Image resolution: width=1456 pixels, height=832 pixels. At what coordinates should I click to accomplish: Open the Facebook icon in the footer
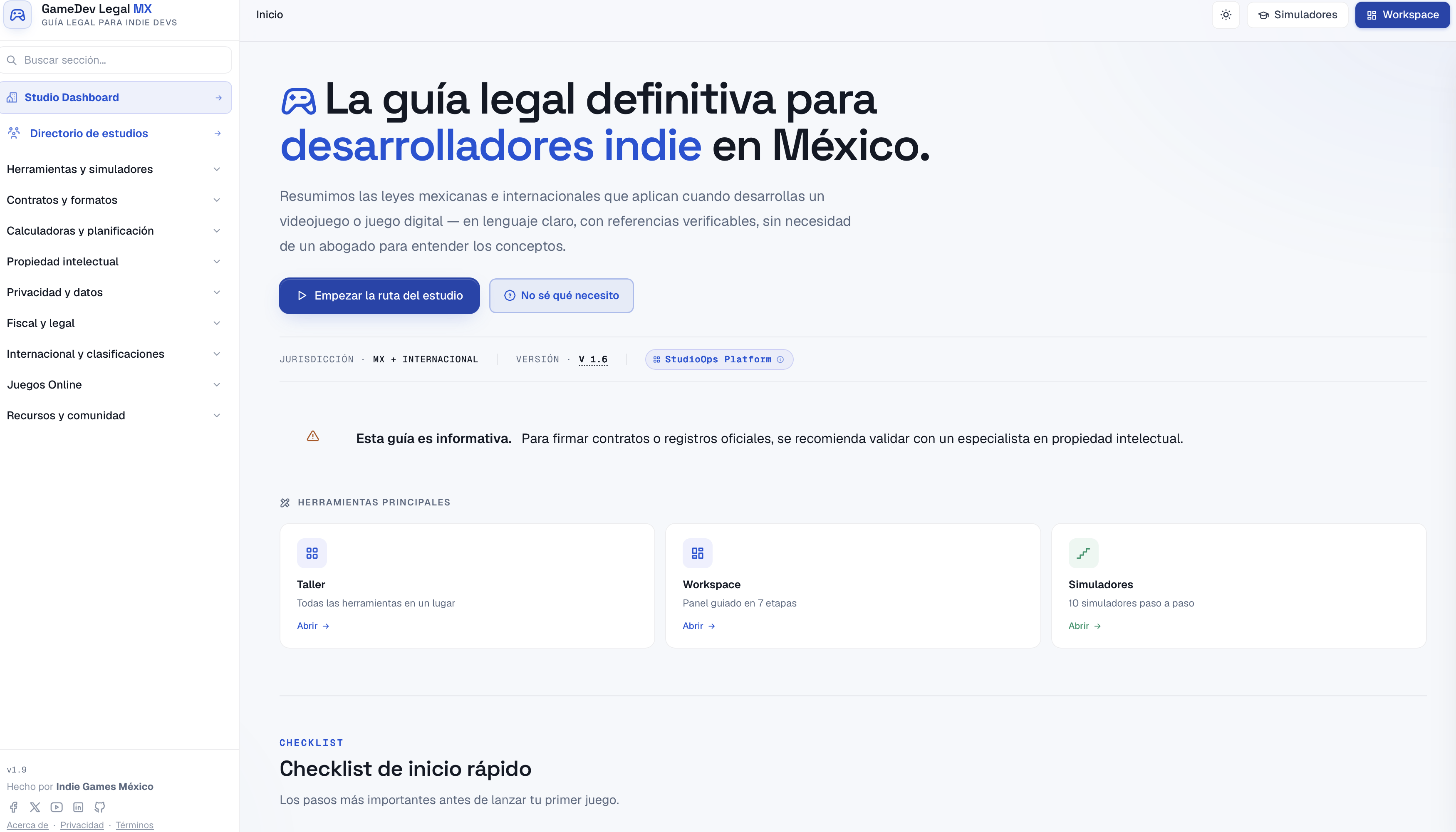[x=14, y=807]
